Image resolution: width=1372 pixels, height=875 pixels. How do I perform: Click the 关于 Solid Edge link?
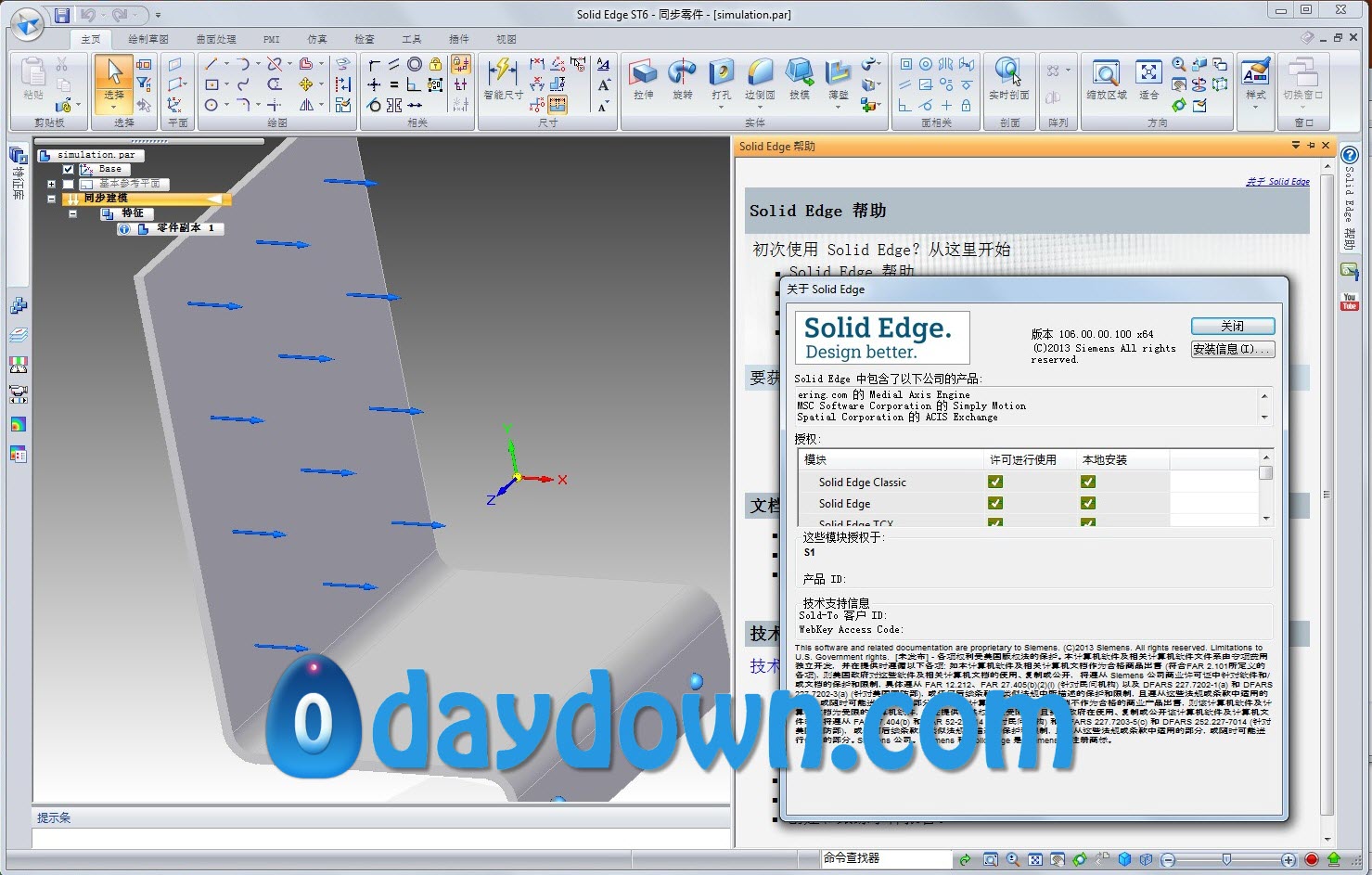pos(1277,182)
